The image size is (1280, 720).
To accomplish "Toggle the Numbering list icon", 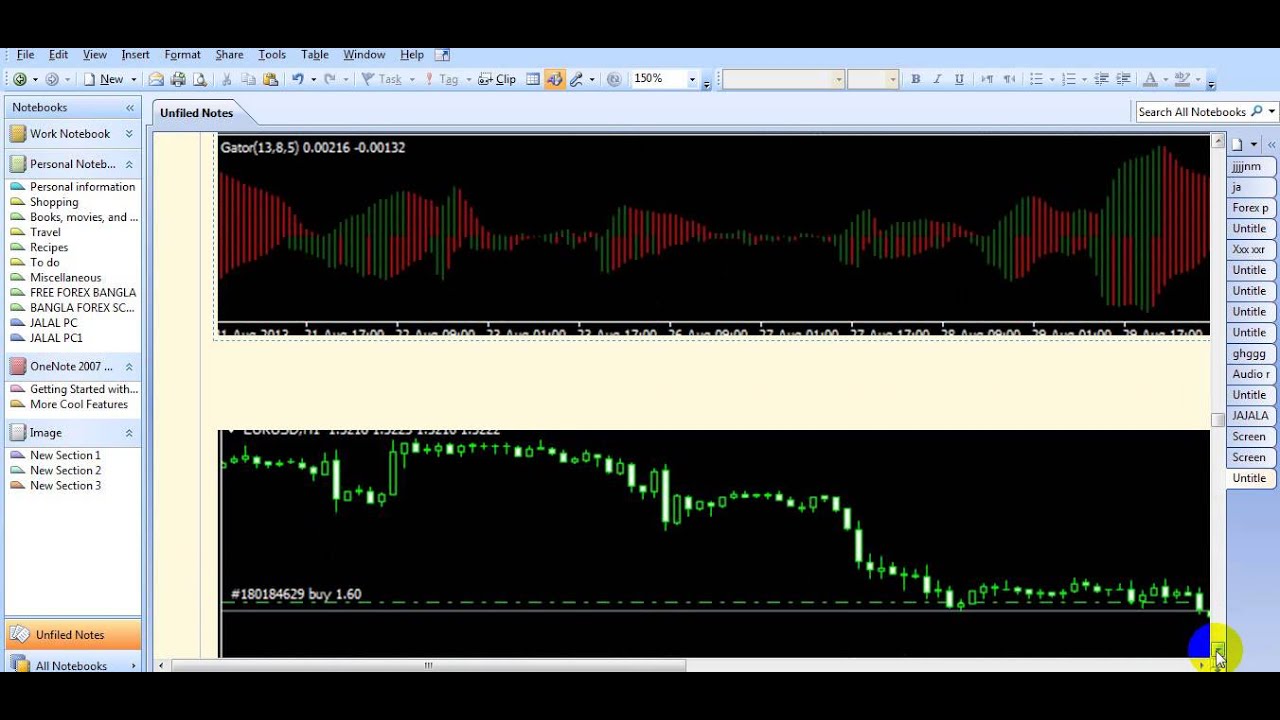I will pyautogui.click(x=1069, y=79).
